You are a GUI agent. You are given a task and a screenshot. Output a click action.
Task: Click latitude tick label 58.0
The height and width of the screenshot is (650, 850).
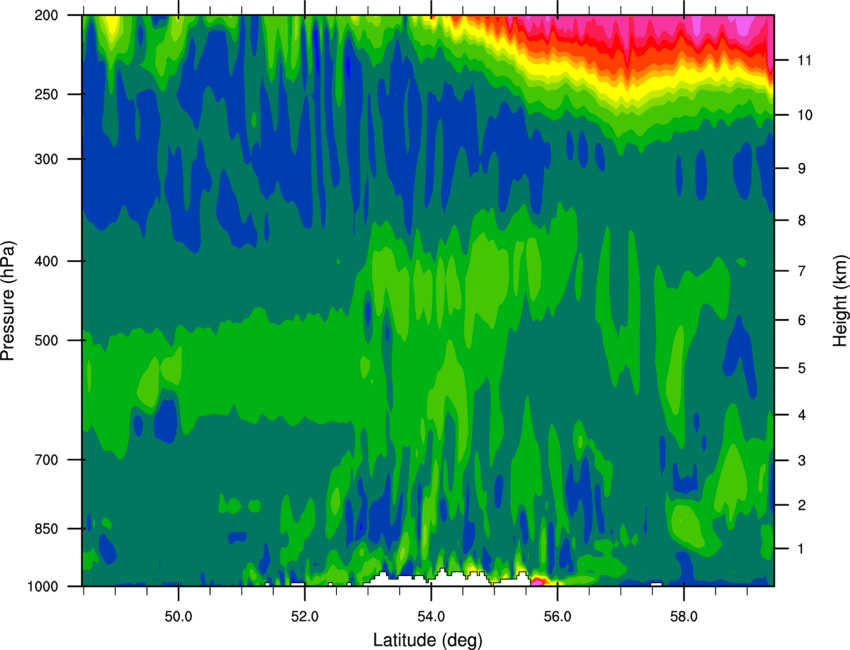(x=684, y=617)
